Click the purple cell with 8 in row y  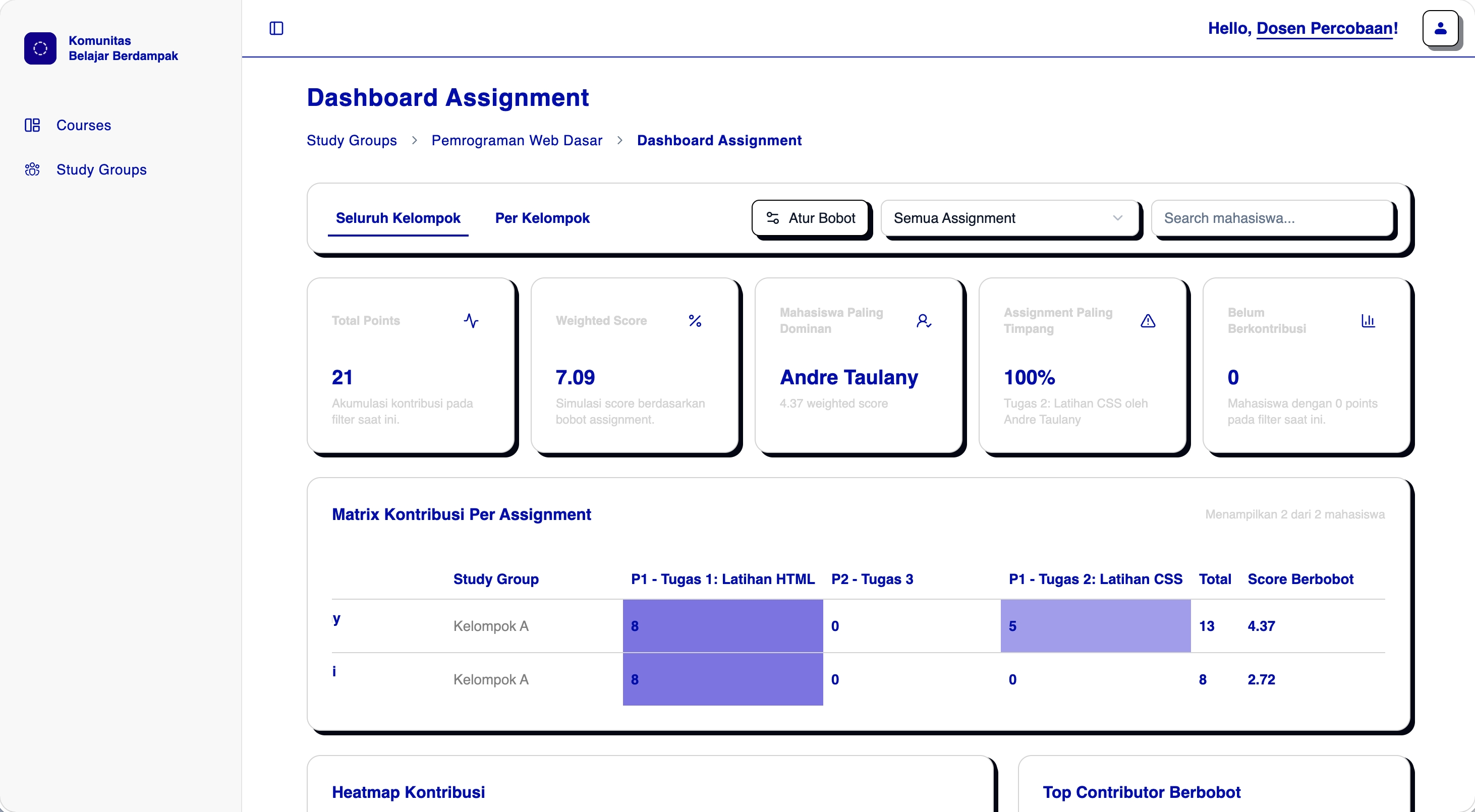pos(722,626)
